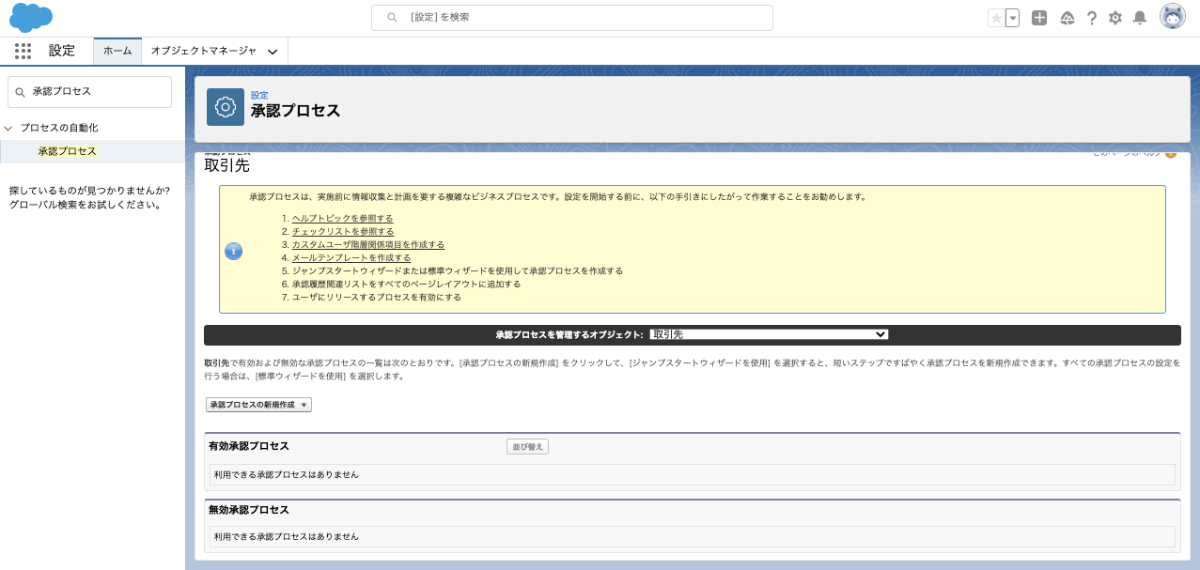Switch to the ホーム tab

(x=117, y=51)
